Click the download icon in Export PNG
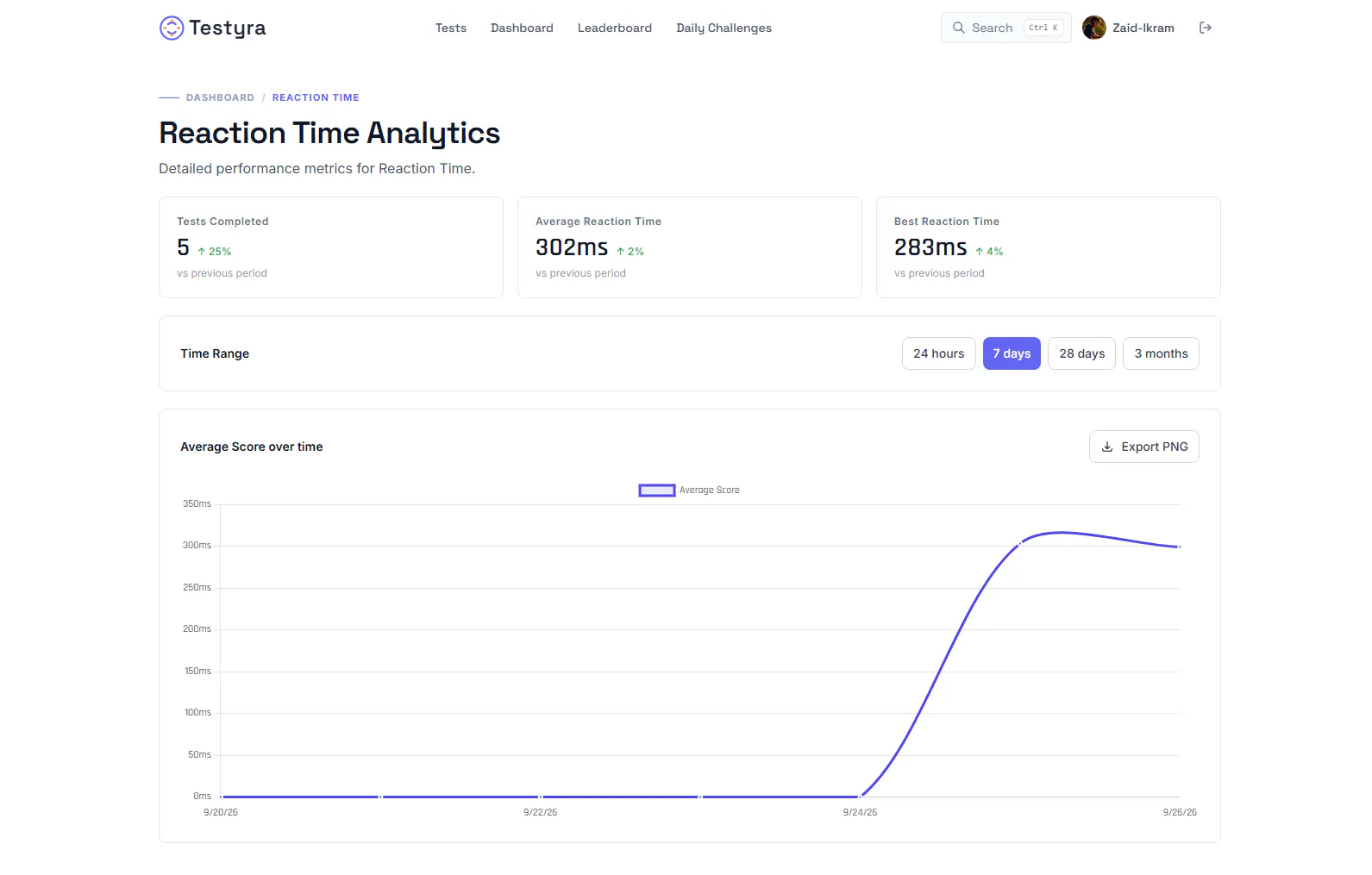The width and height of the screenshot is (1372, 875). pos(1107,447)
